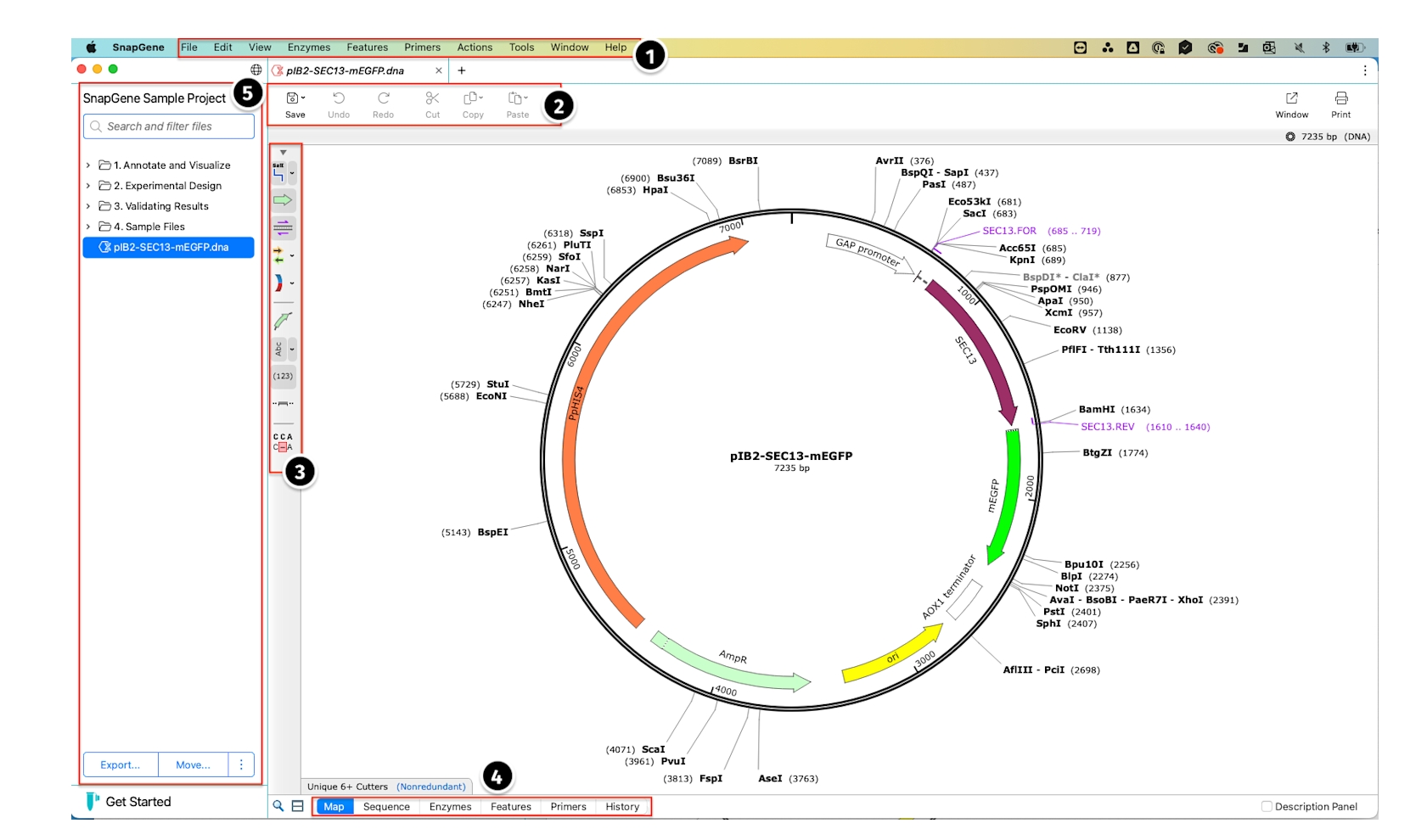
Task: Switch to the Primers bottom tab
Action: (568, 807)
